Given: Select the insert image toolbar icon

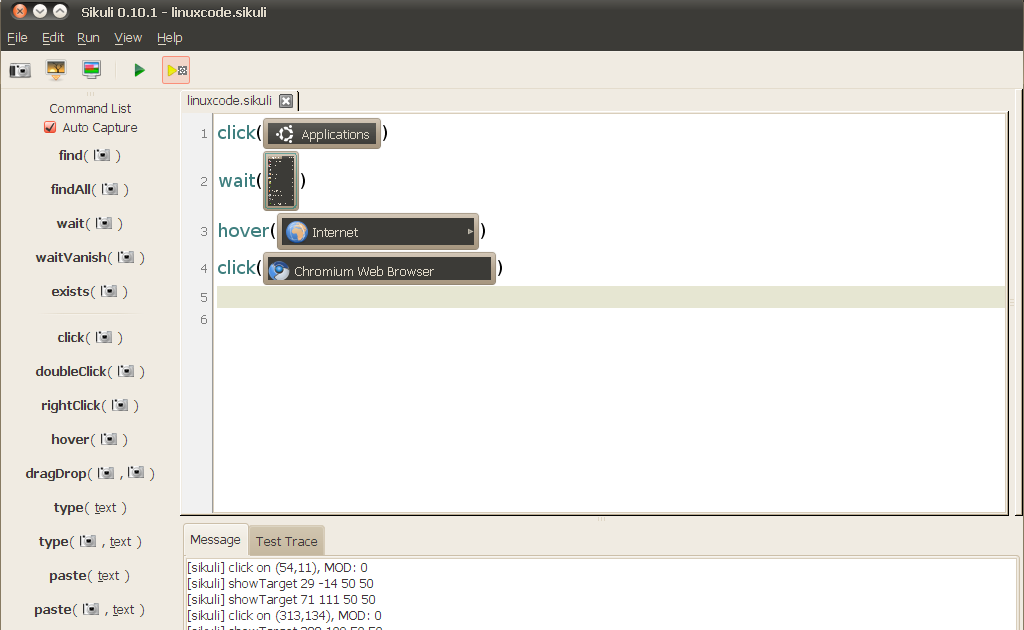Looking at the screenshot, I should coord(56,70).
